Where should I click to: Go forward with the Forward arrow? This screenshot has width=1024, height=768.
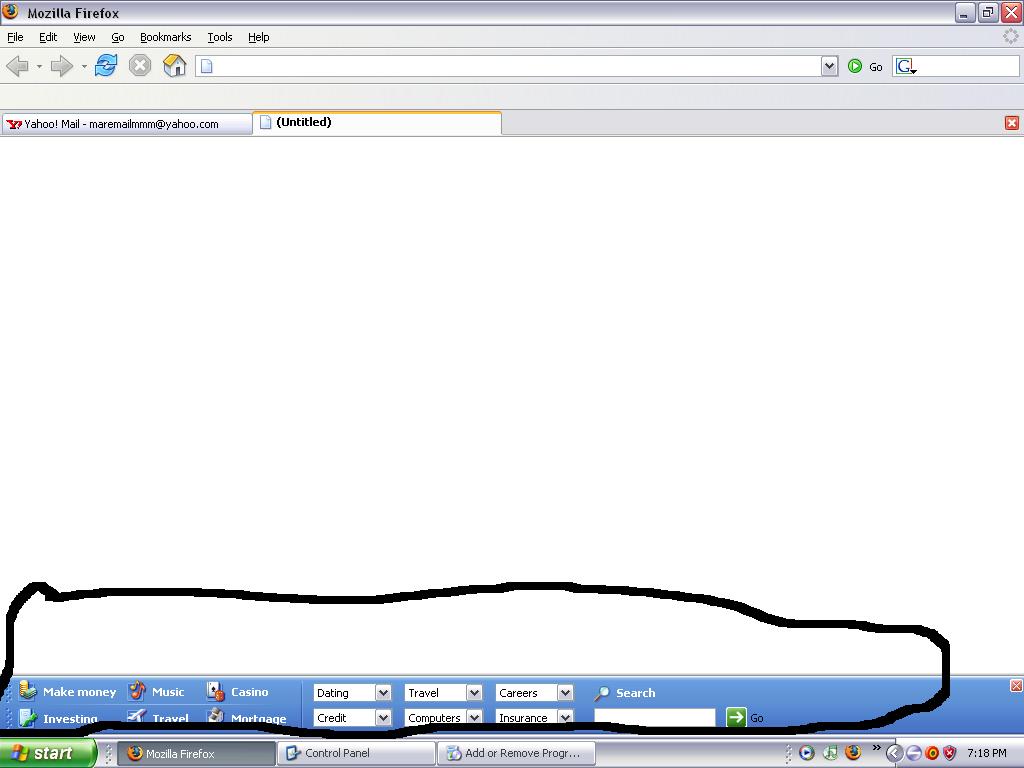[x=62, y=66]
